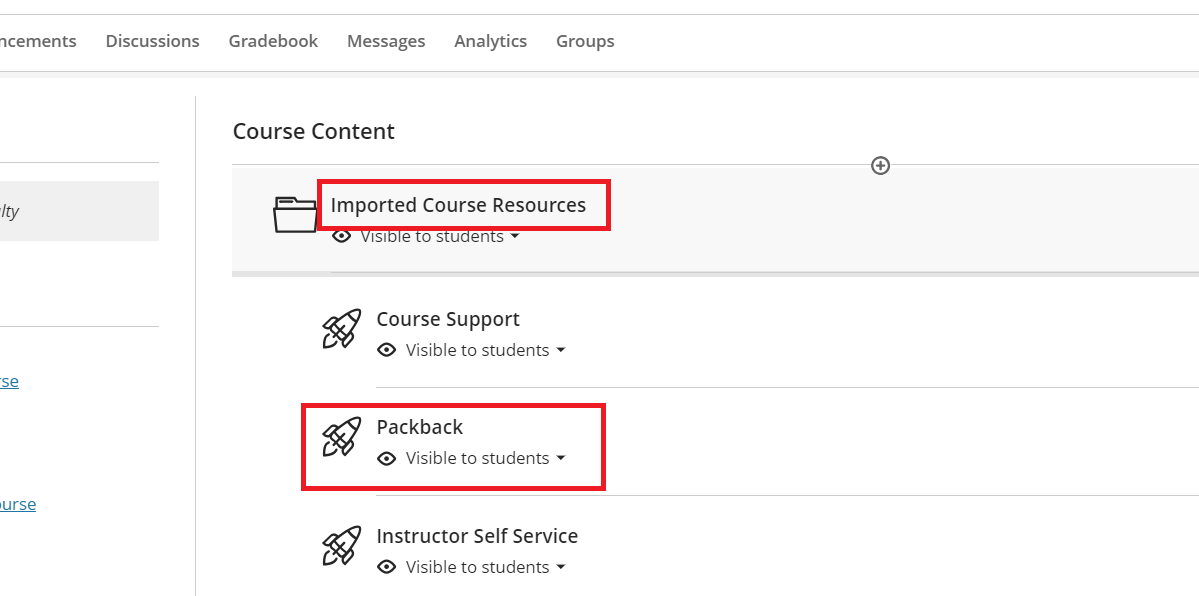Open Packback visibility dropdown arrow
Viewport: 1199px width, 596px height.
(561, 458)
